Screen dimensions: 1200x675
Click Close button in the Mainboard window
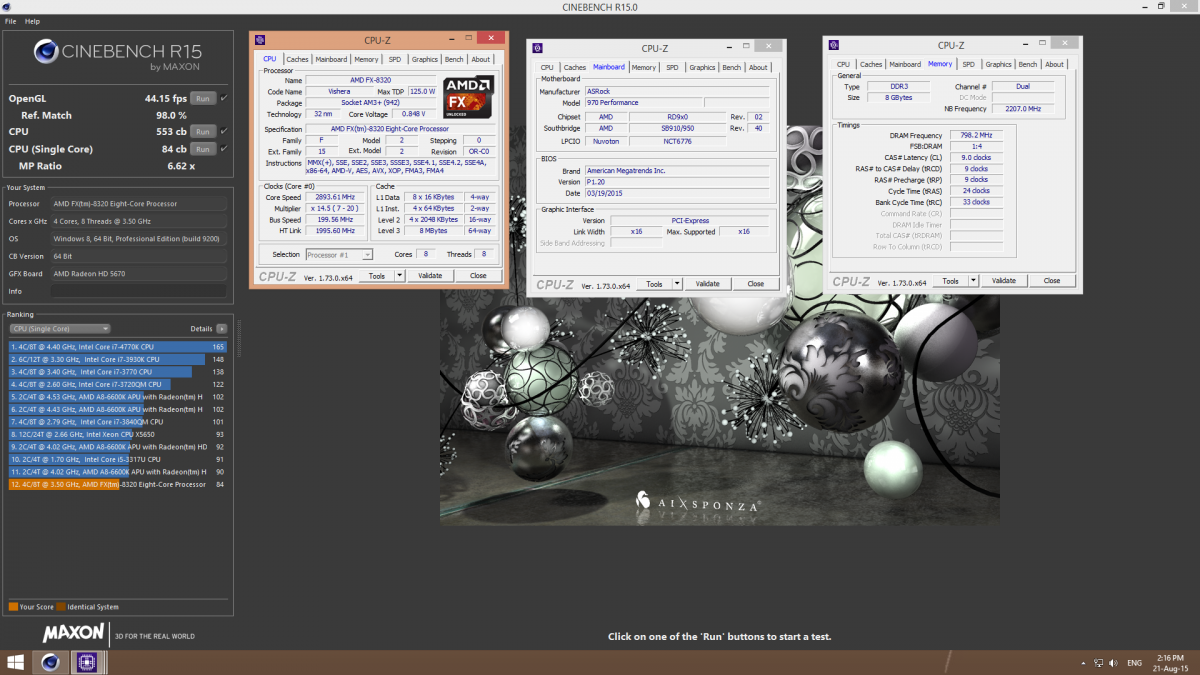coord(756,284)
